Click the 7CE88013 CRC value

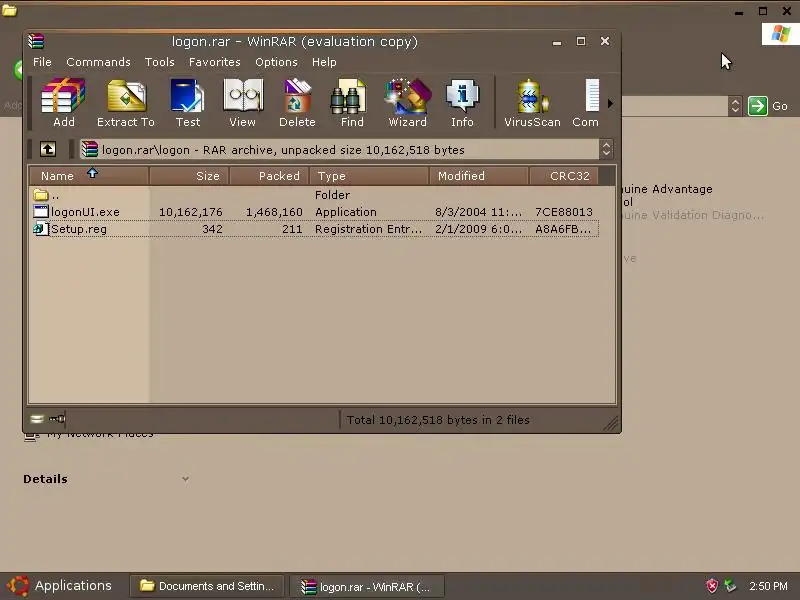564,212
